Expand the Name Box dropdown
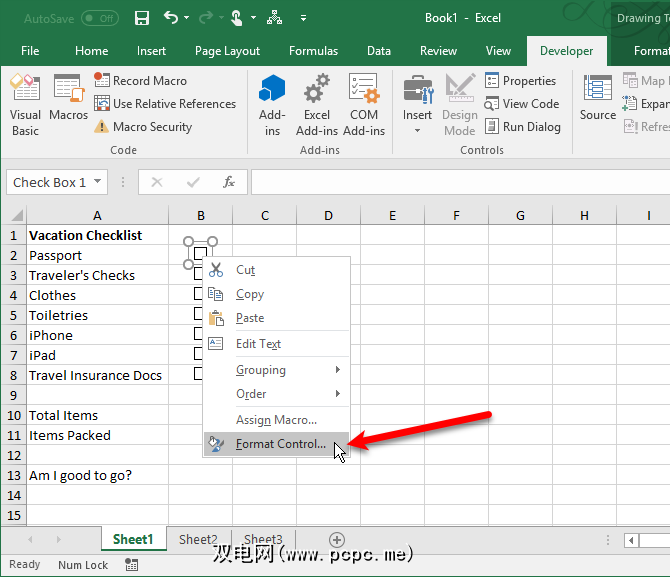Image resolution: width=670 pixels, height=577 pixels. [x=97, y=182]
